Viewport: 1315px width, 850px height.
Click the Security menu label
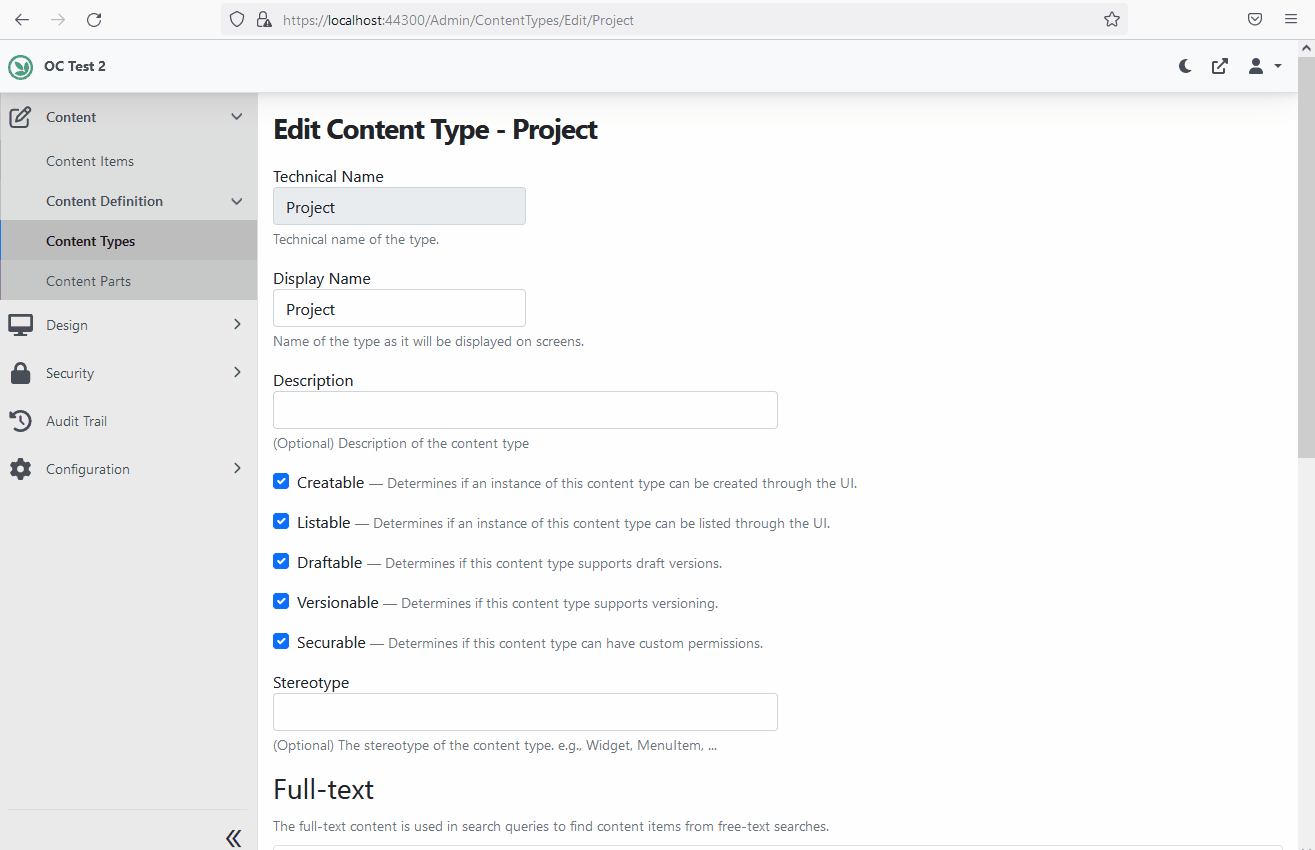tap(70, 373)
